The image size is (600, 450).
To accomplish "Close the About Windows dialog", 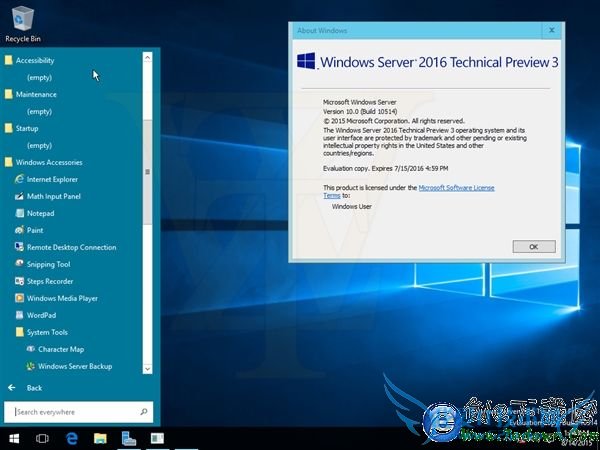I will (552, 30).
